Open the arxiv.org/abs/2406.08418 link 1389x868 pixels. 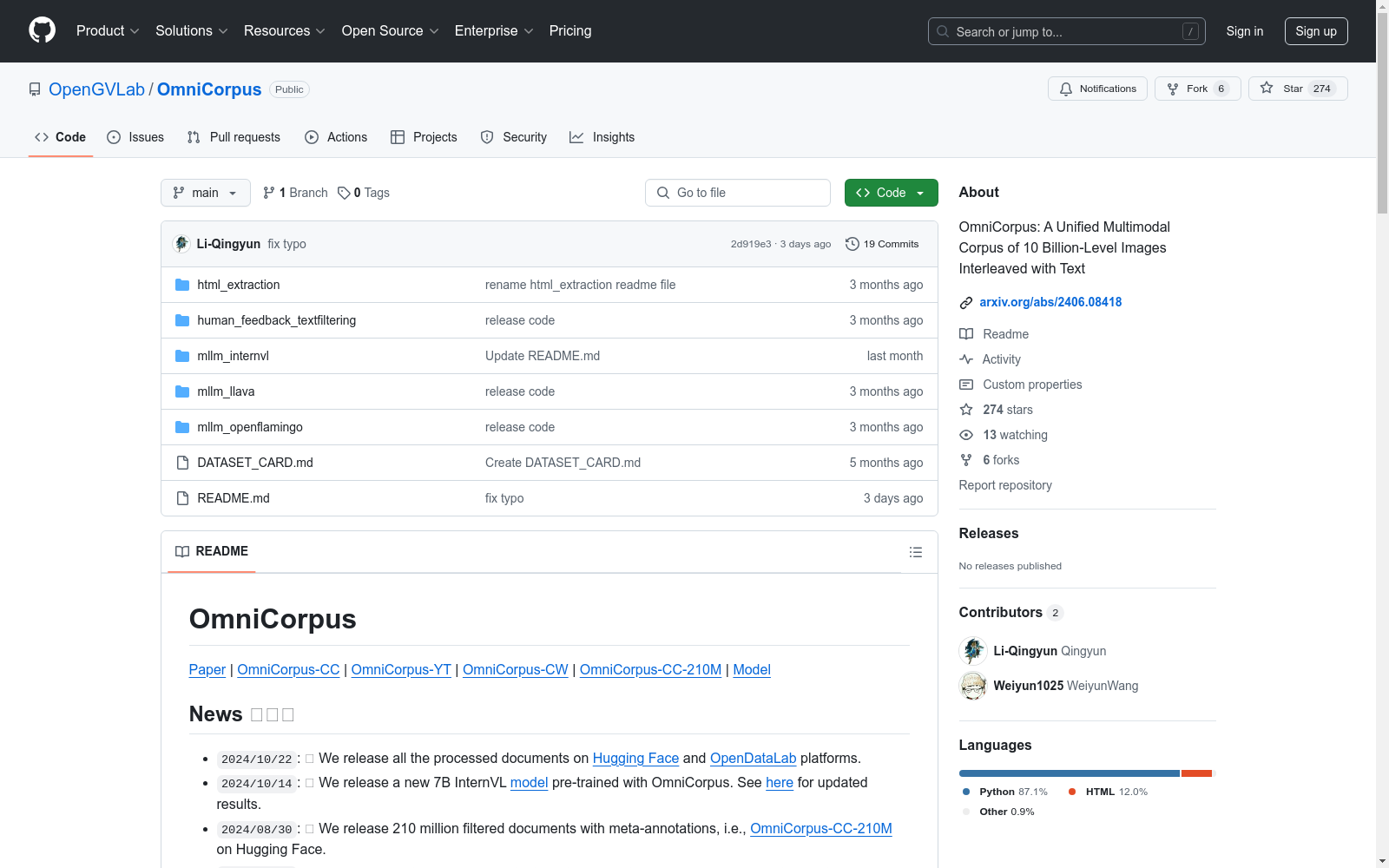coord(1050,302)
